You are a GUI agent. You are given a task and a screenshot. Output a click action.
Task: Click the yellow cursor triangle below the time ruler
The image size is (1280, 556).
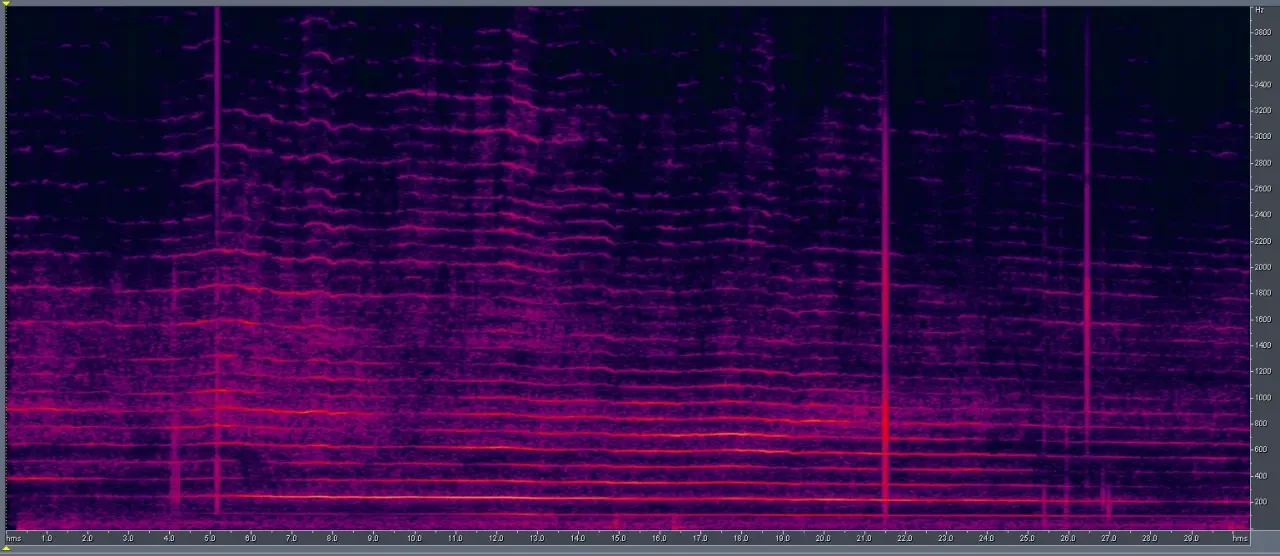click(x=7, y=549)
